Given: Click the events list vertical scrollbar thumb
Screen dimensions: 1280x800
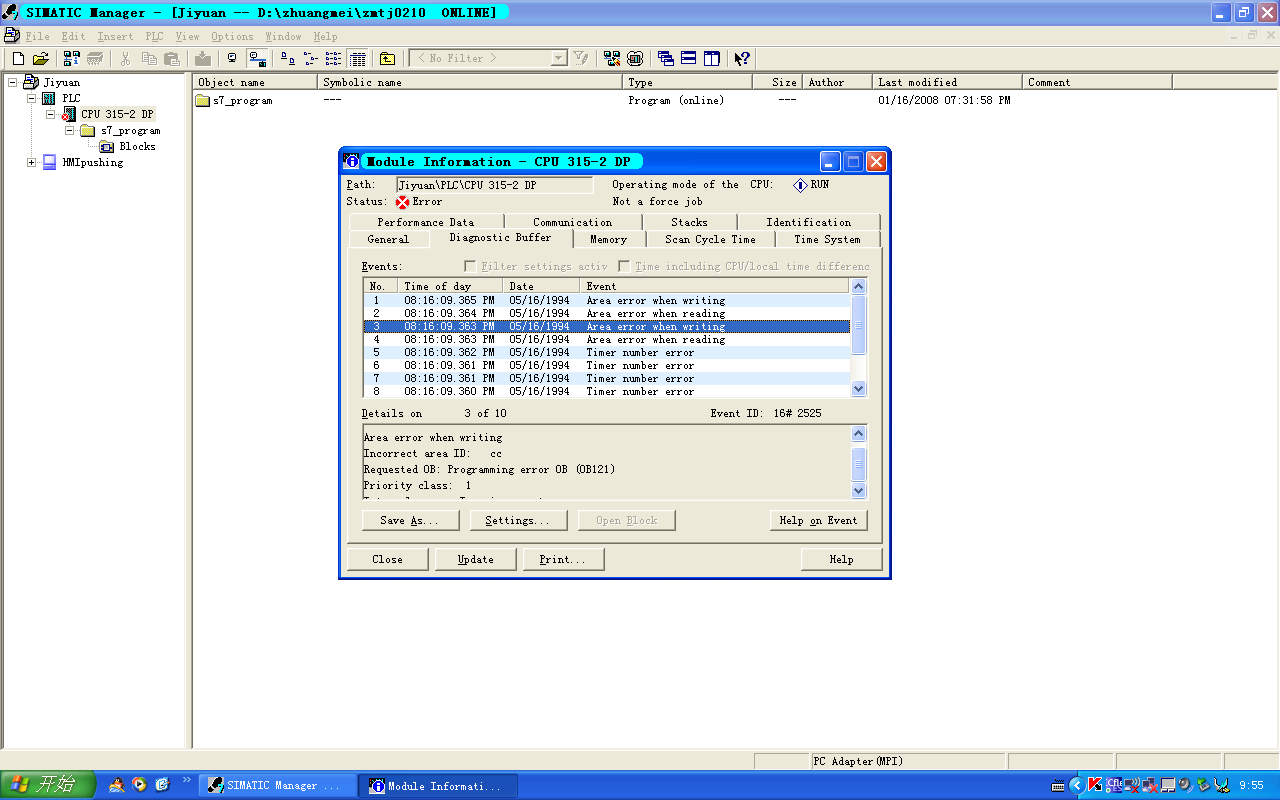Looking at the screenshot, I should pos(858,323).
